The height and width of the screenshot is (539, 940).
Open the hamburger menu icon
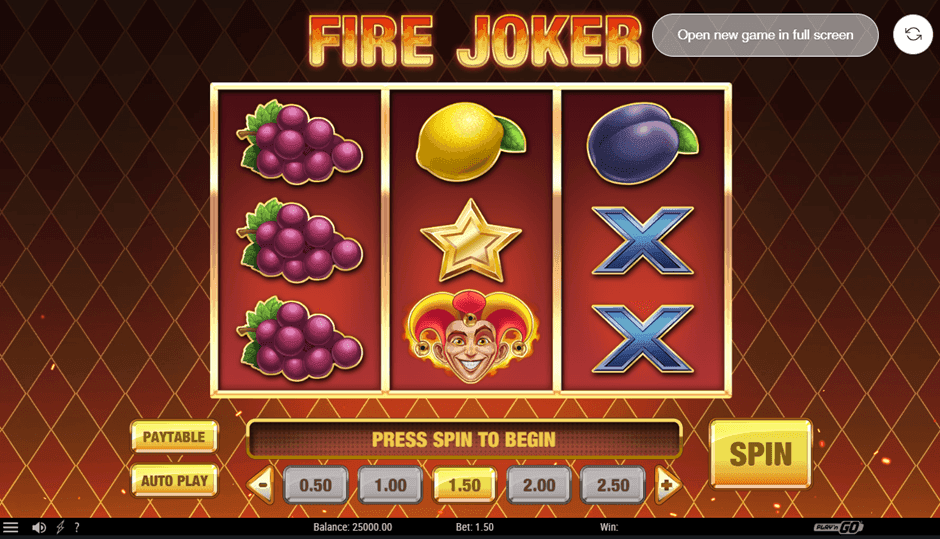pyautogui.click(x=11, y=528)
